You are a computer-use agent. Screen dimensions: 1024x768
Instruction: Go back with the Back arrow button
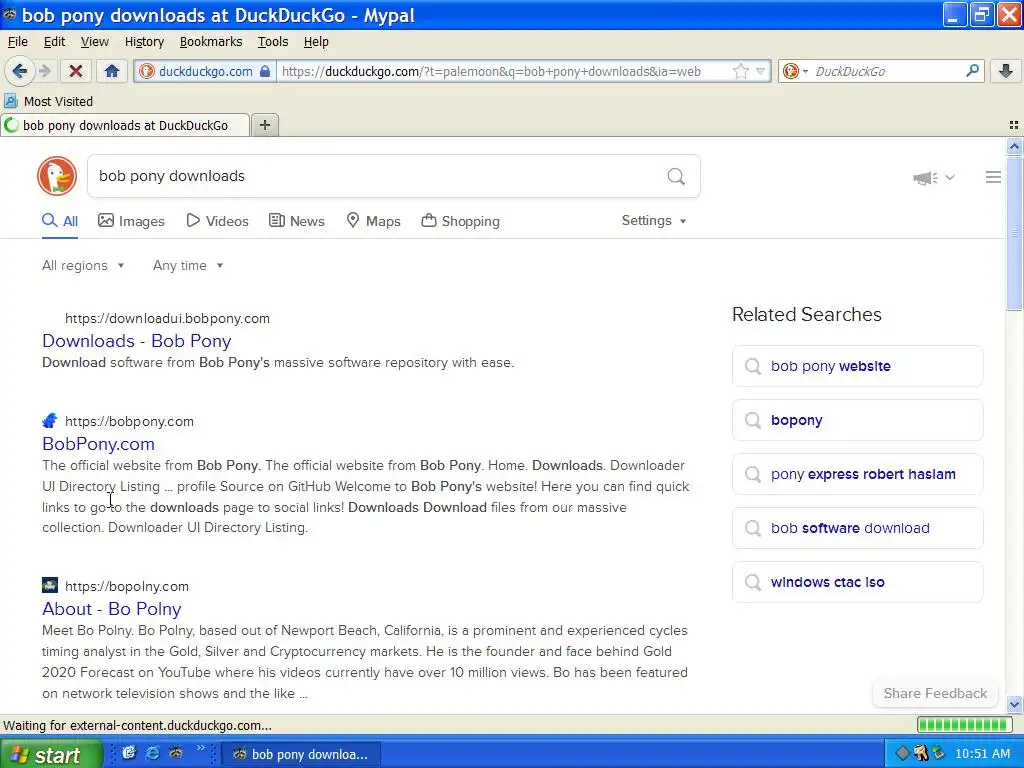[19, 71]
